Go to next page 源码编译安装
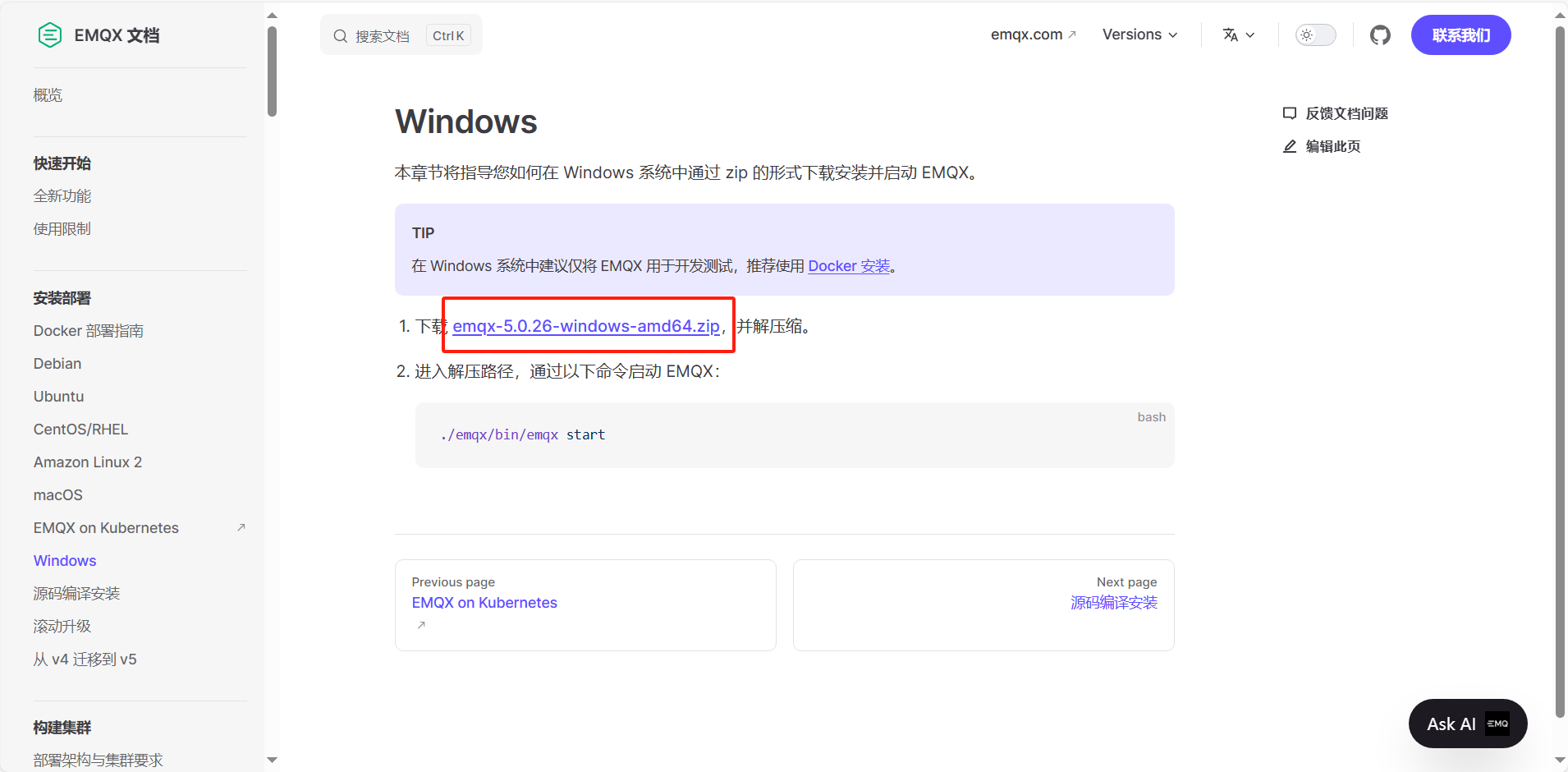Viewport: 1568px width, 772px height. pos(983,605)
